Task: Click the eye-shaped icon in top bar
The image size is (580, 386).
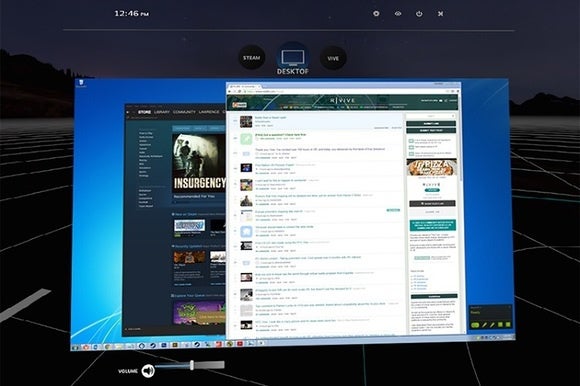Action: click(x=398, y=14)
